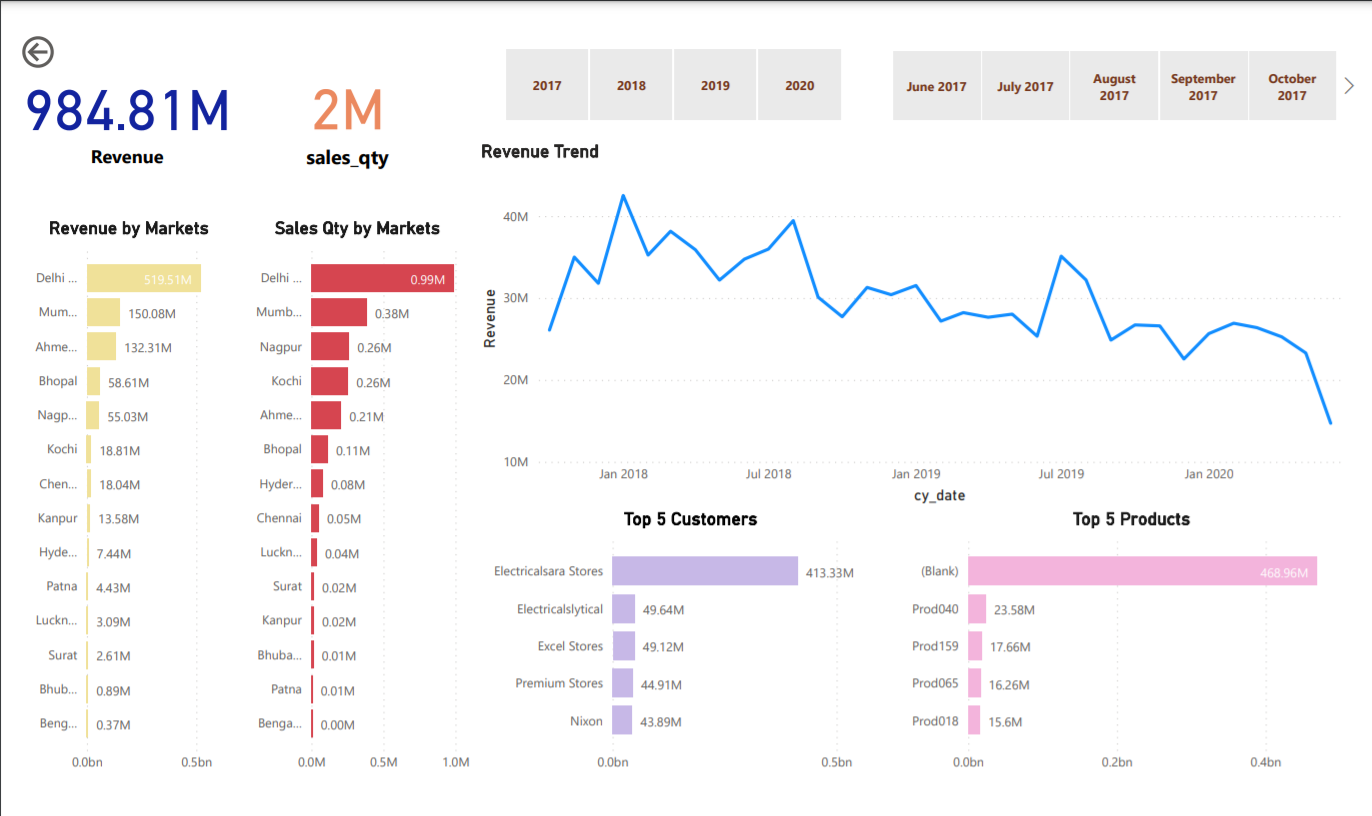Viewport: 1372px width, 816px height.
Task: Click the 4.43M Patna revenue label
Action: (114, 587)
